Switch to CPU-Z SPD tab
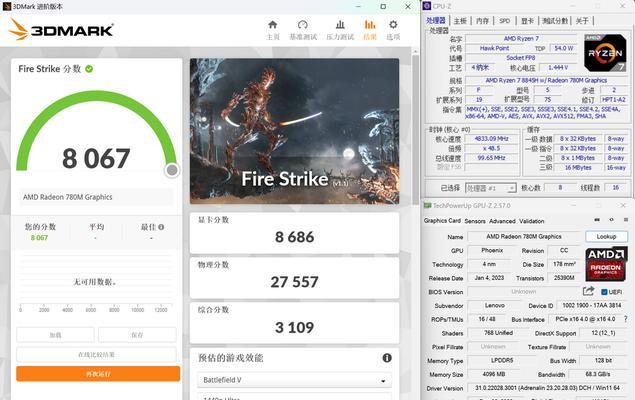Image resolution: width=635 pixels, height=400 pixels. click(x=505, y=21)
